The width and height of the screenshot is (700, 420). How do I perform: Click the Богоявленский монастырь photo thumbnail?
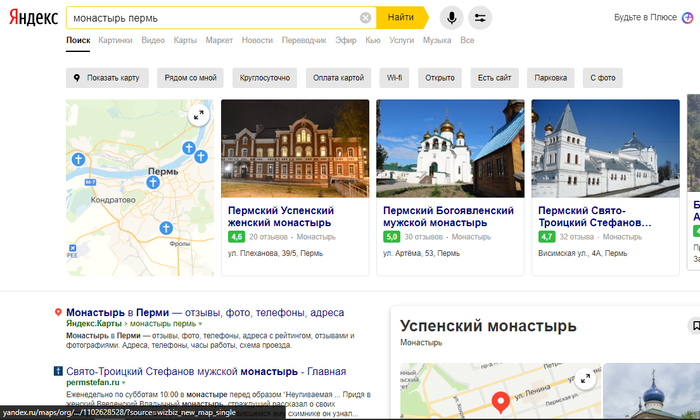(448, 147)
